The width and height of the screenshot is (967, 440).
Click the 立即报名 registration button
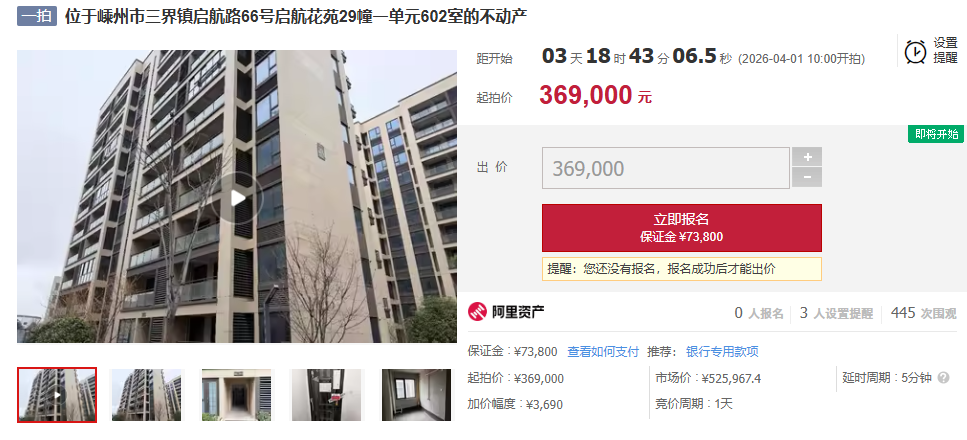point(681,228)
